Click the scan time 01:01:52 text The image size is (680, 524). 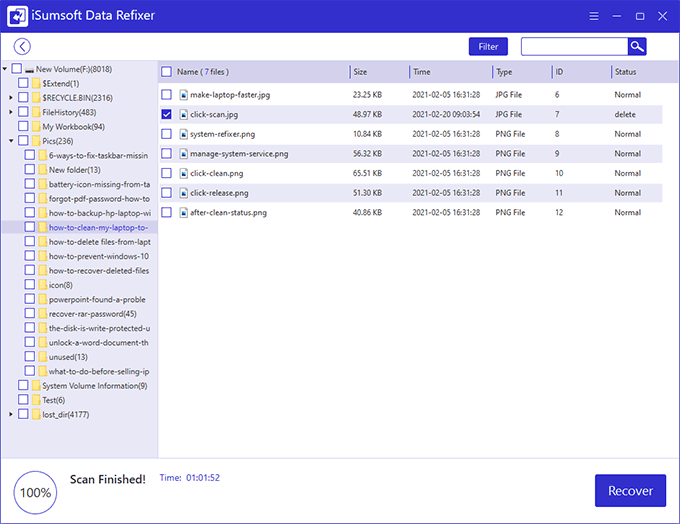pyautogui.click(x=203, y=478)
